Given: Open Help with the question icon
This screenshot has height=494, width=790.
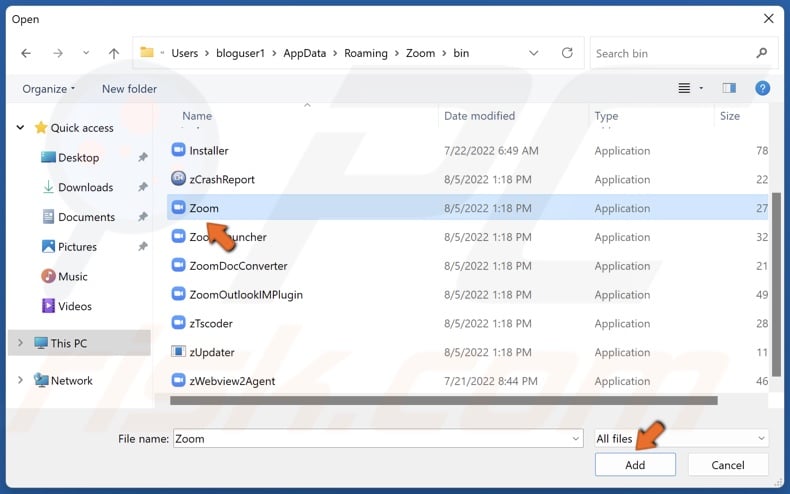Looking at the screenshot, I should click(x=762, y=88).
